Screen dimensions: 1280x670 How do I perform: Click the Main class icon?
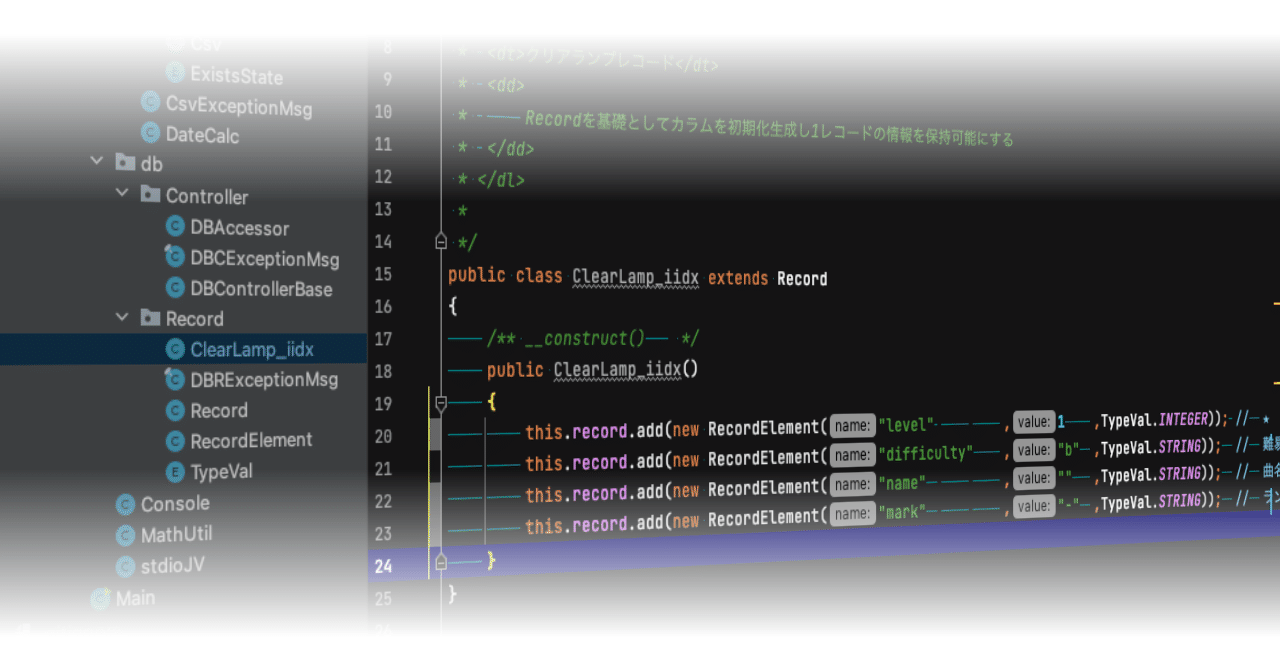tap(99, 597)
